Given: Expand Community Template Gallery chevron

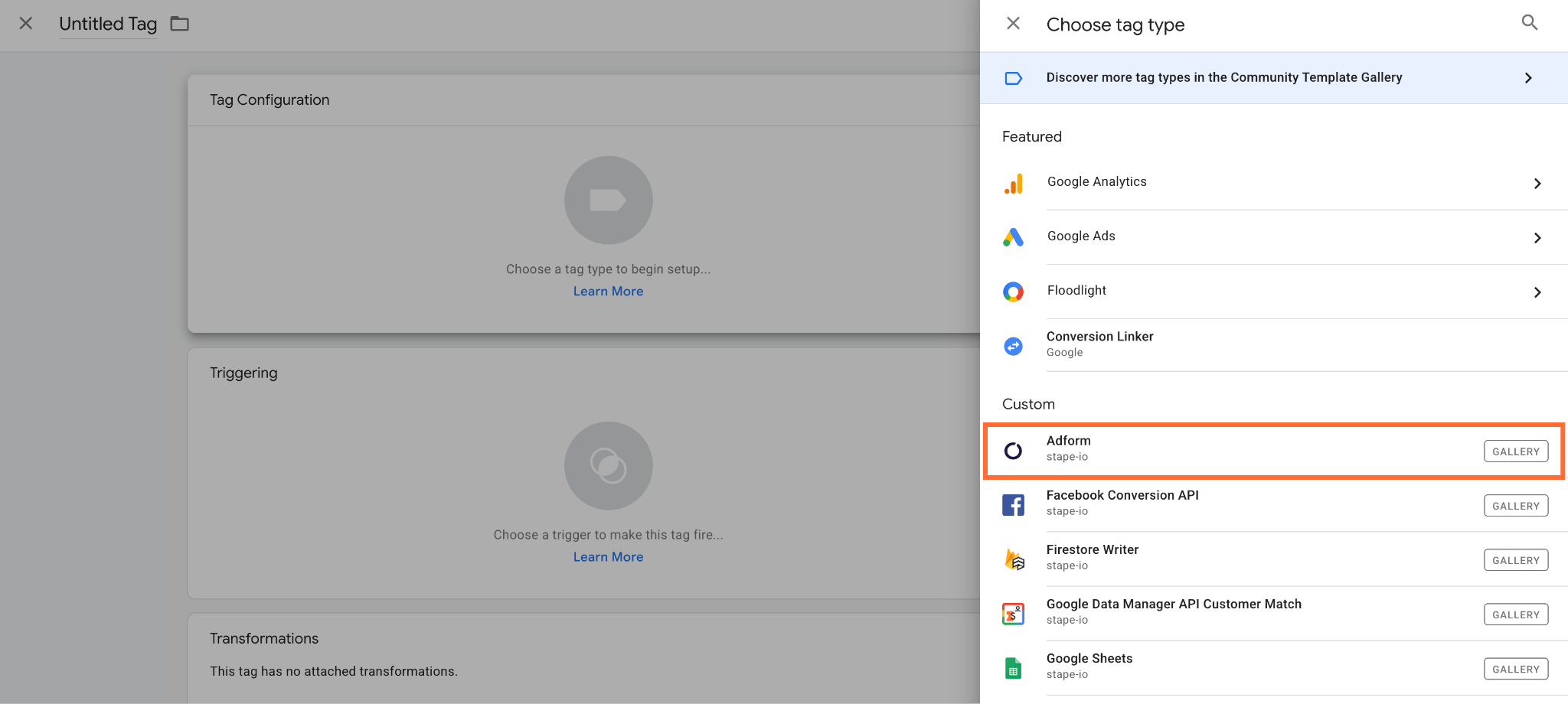Looking at the screenshot, I should 1528,78.
